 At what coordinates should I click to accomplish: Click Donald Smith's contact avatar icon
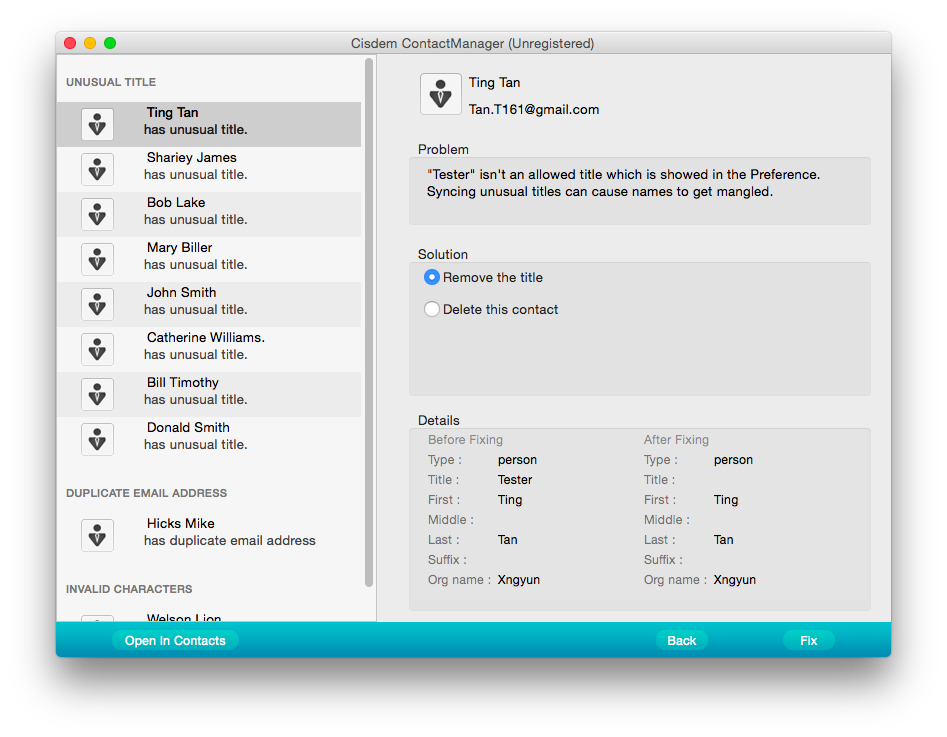97,439
